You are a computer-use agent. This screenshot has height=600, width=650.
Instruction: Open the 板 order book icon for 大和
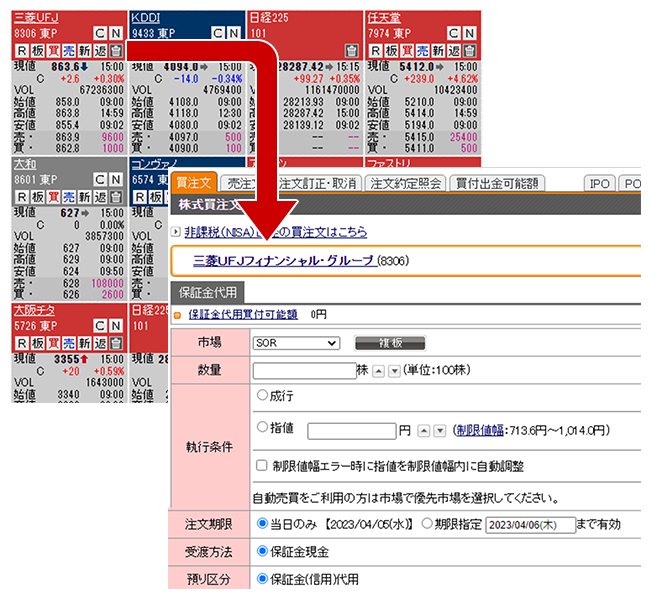(x=38, y=197)
